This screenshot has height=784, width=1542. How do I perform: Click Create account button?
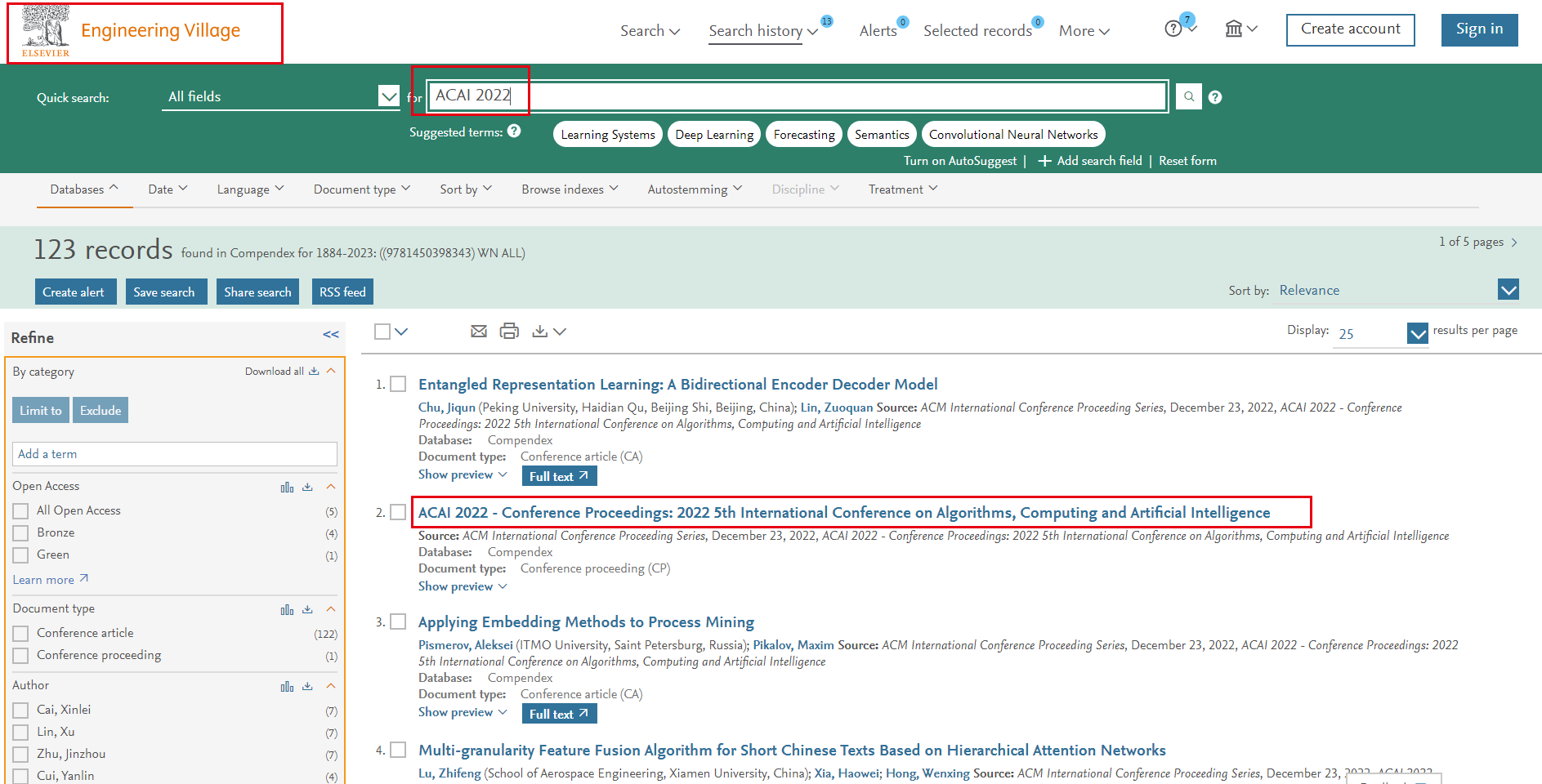tap(1350, 29)
